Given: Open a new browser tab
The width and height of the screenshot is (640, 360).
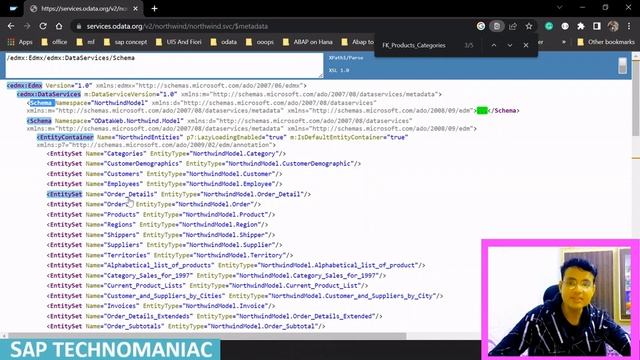Looking at the screenshot, I should click(154, 9).
